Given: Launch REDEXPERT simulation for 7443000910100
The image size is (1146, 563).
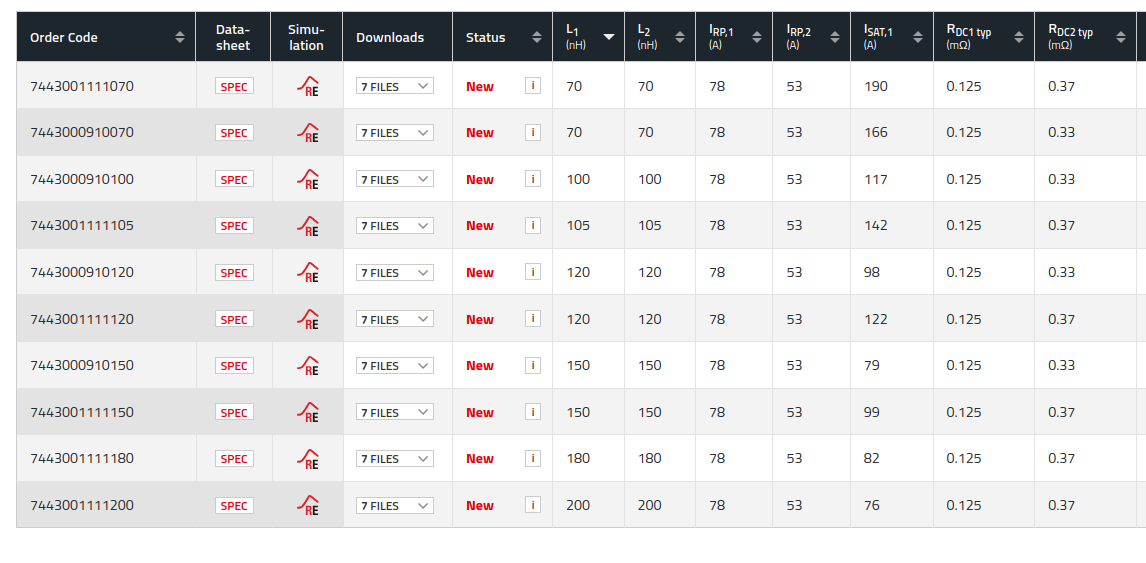Looking at the screenshot, I should 308,179.
